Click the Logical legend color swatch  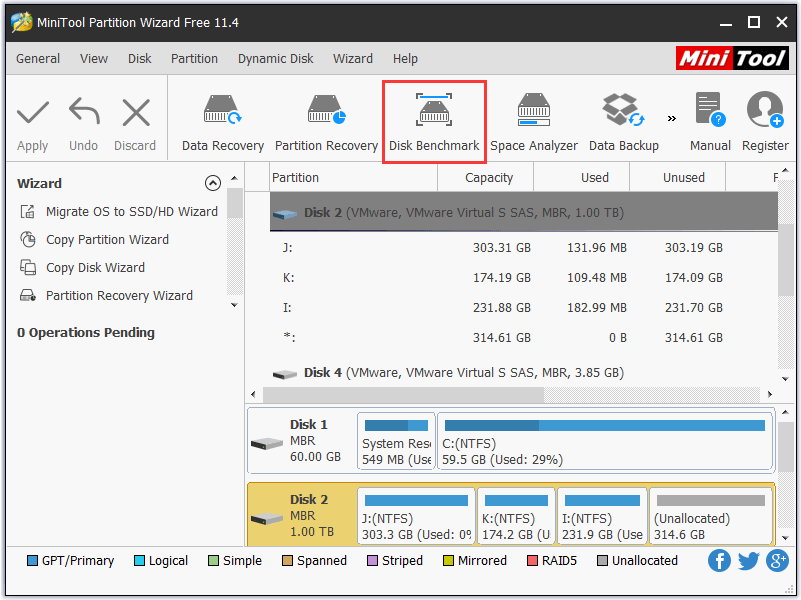(x=139, y=561)
